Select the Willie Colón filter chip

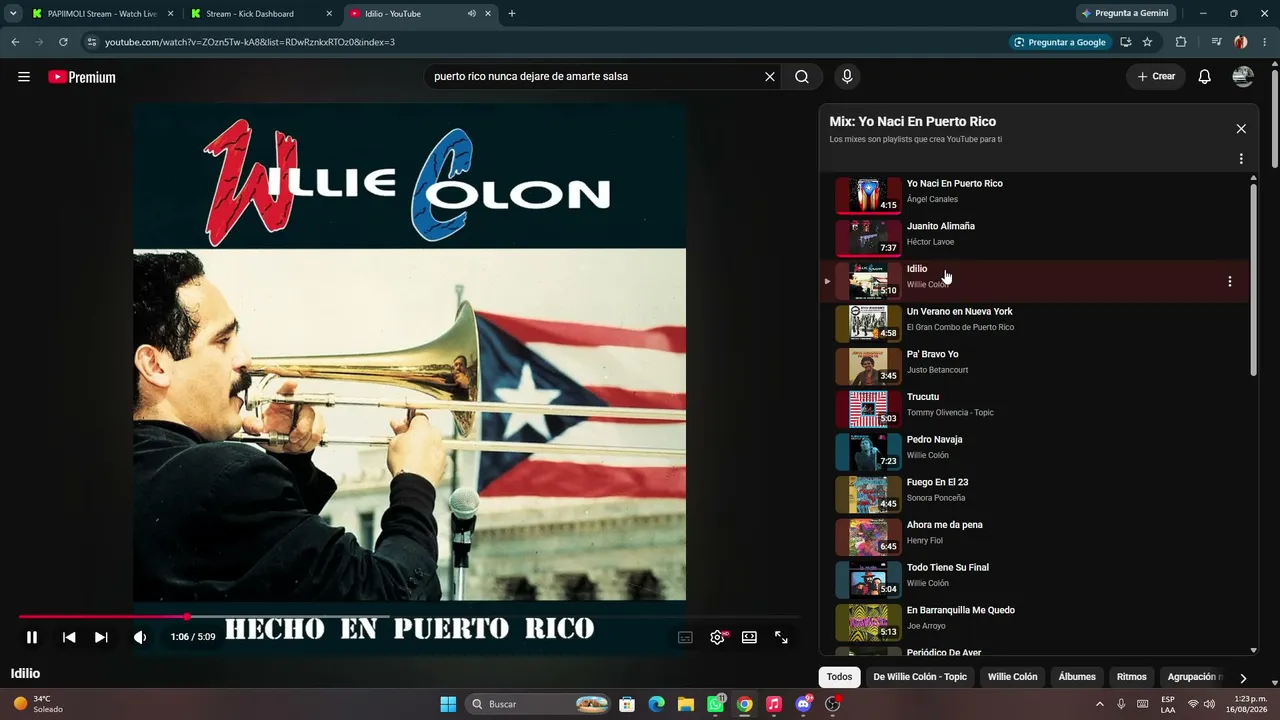click(1012, 677)
